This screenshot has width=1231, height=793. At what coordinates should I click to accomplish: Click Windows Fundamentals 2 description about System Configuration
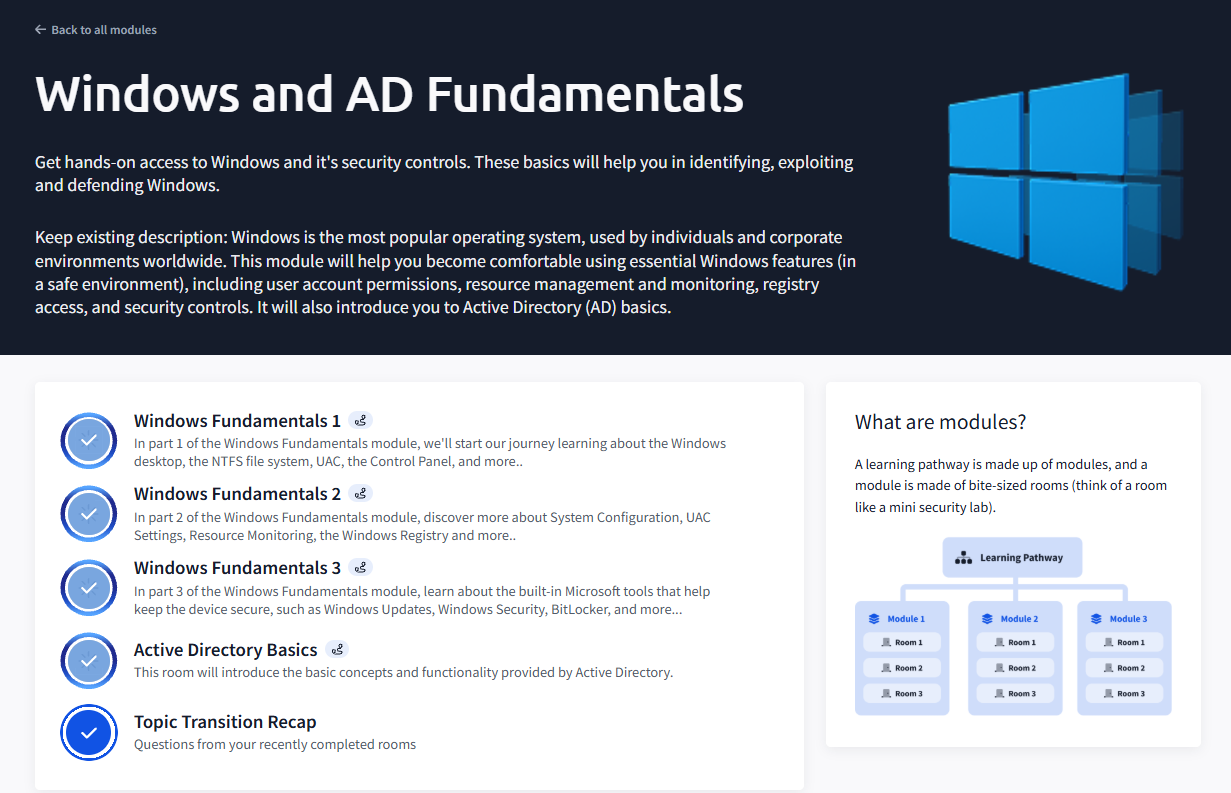tap(423, 526)
